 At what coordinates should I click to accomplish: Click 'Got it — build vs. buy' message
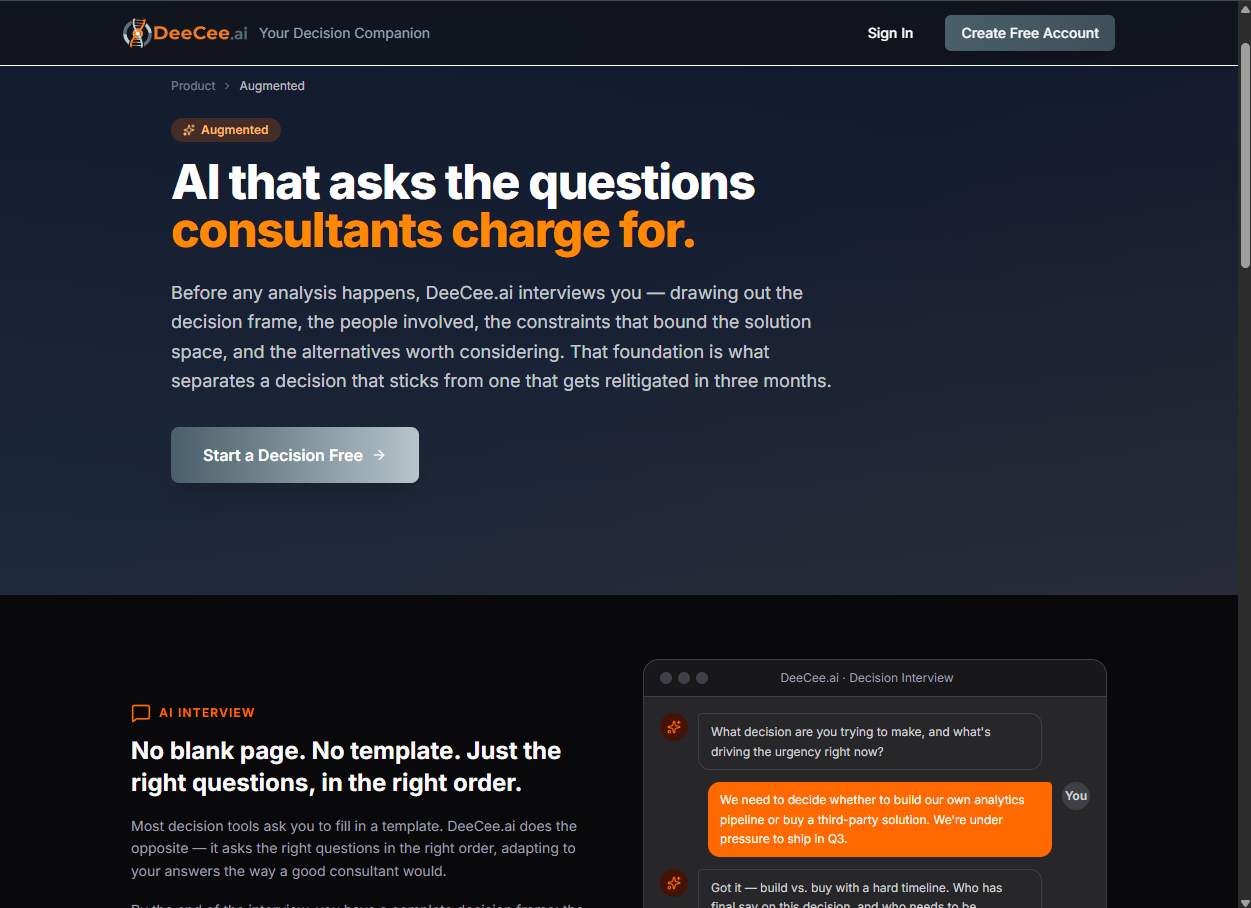[x=870, y=889]
